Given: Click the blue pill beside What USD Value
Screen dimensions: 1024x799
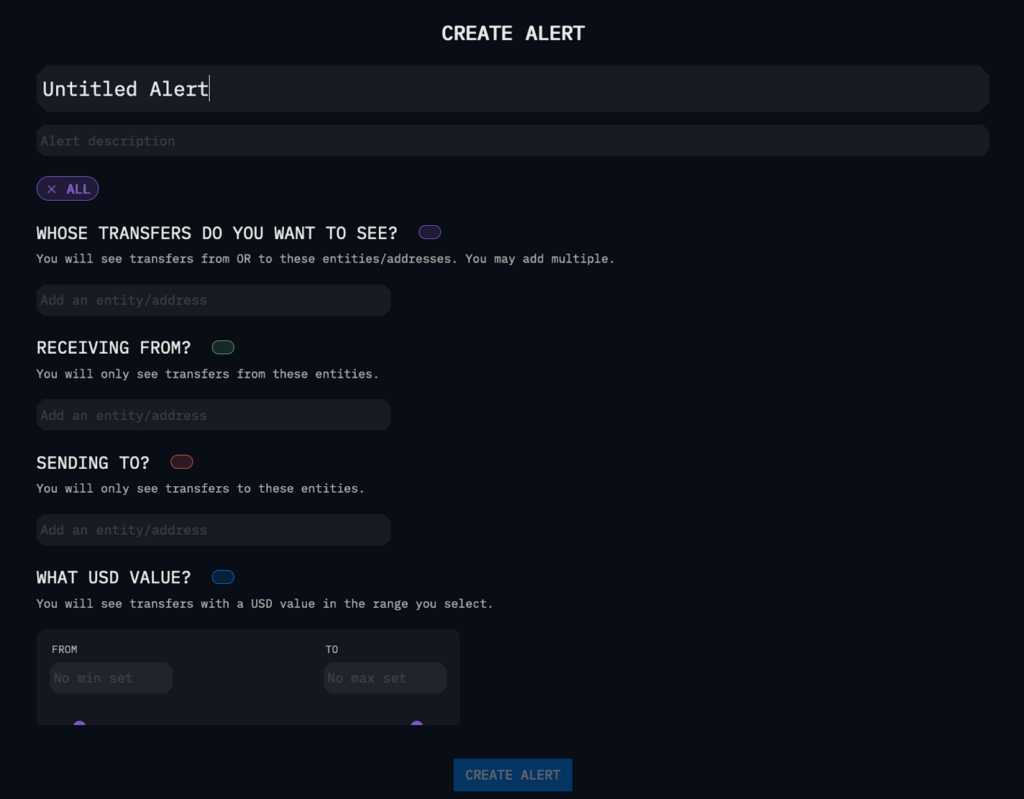Looking at the screenshot, I should (223, 577).
